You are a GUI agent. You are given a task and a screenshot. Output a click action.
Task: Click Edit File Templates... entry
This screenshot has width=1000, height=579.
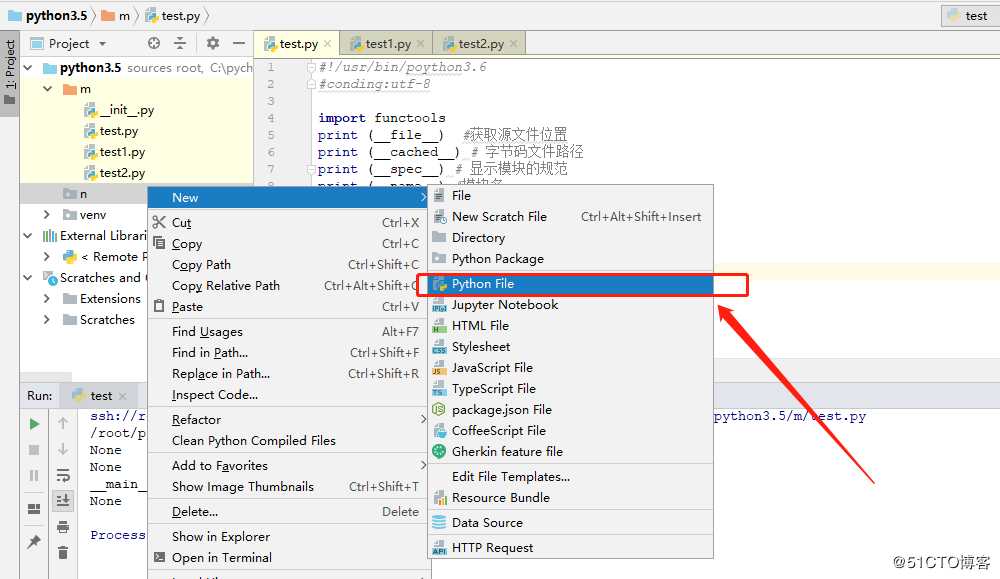tap(570, 477)
